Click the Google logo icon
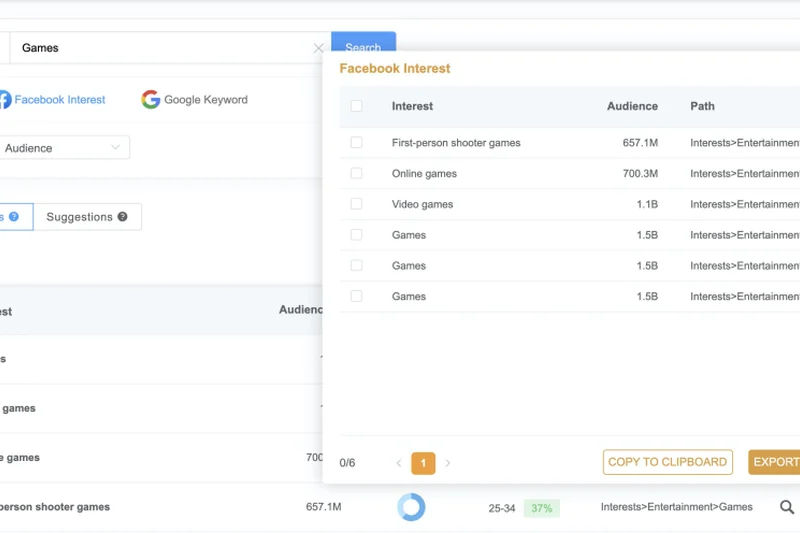 coord(151,99)
